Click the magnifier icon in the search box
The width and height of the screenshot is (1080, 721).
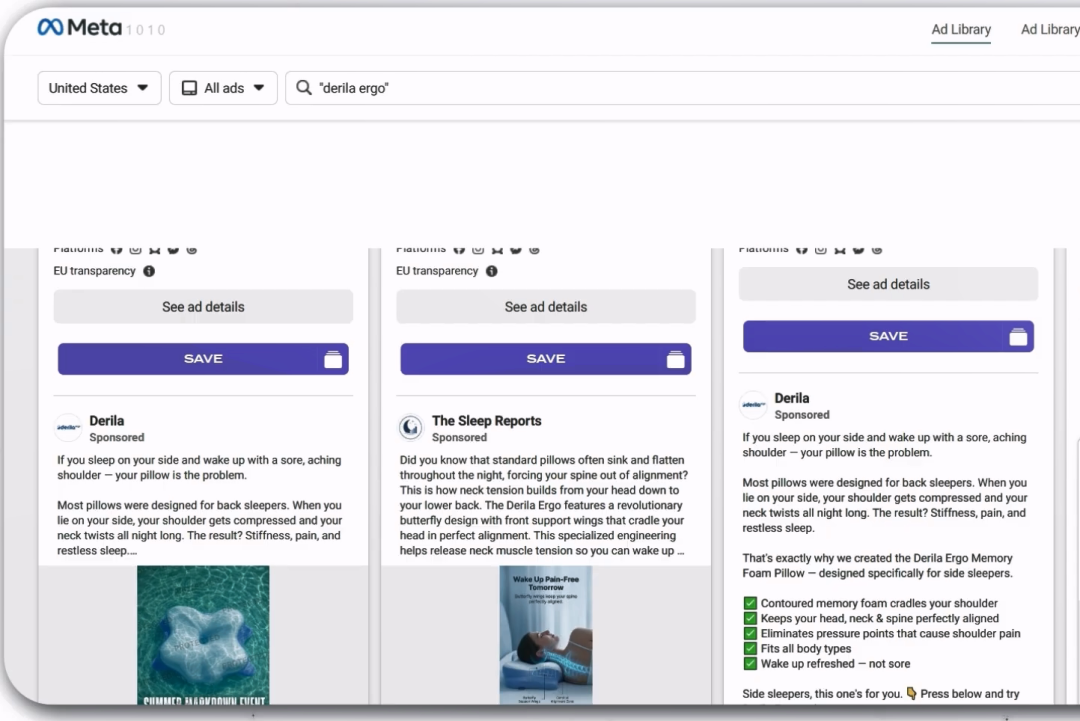(304, 87)
